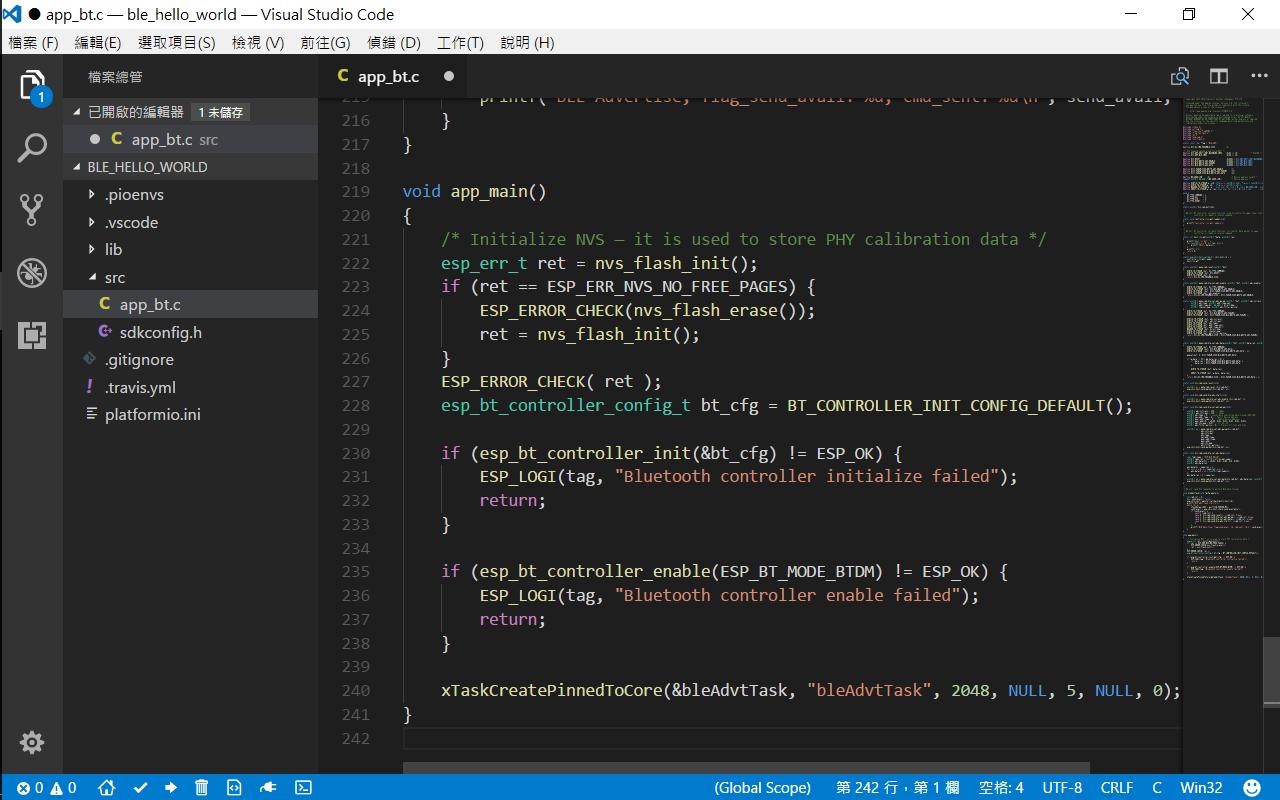
Task: Upload firmware via the PlatformIO arrow icon
Action: [170, 787]
